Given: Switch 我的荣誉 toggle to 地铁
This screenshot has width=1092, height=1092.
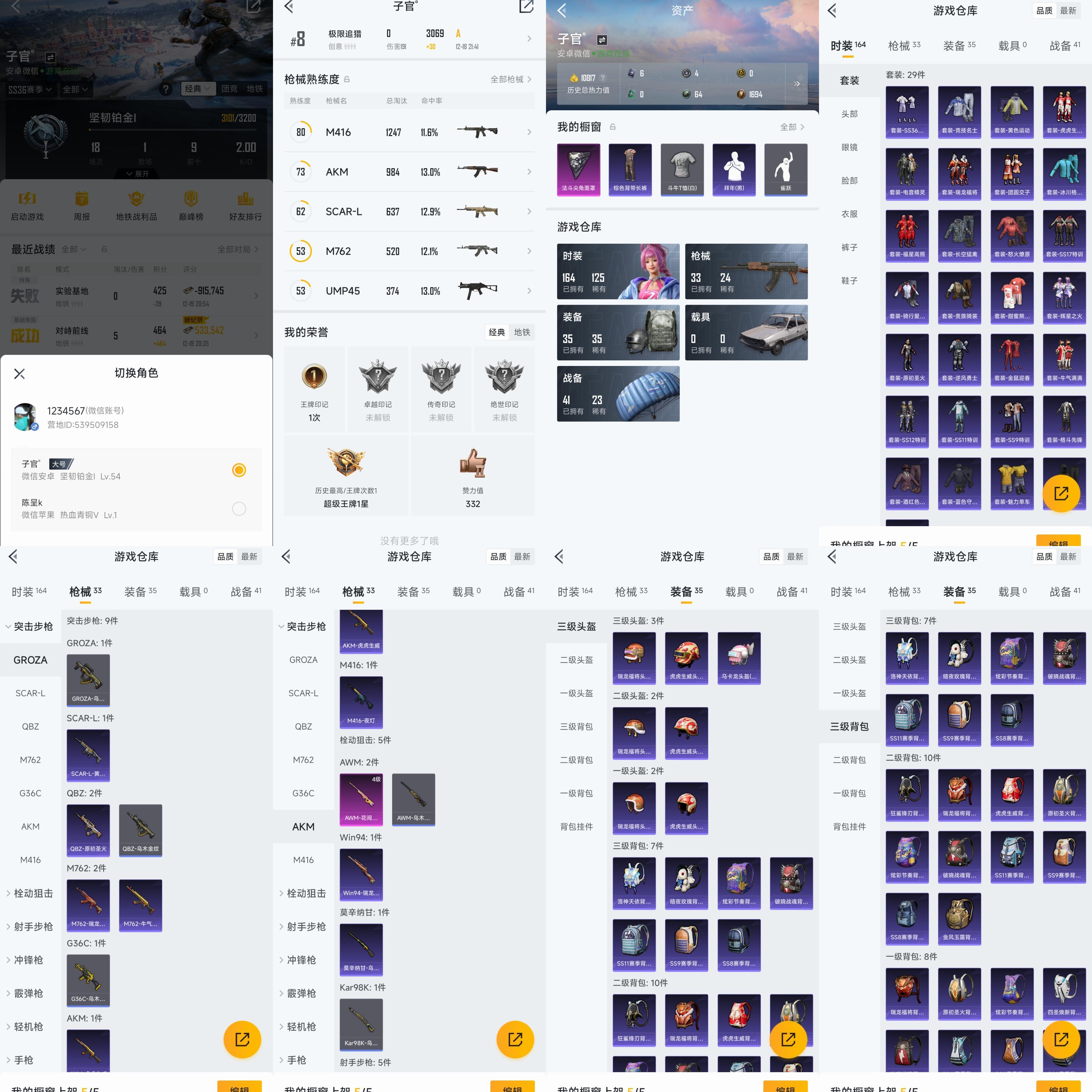Looking at the screenshot, I should point(522,332).
